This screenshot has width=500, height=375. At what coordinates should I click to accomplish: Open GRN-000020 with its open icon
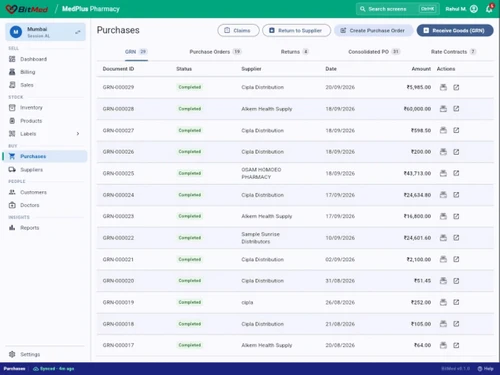click(456, 281)
